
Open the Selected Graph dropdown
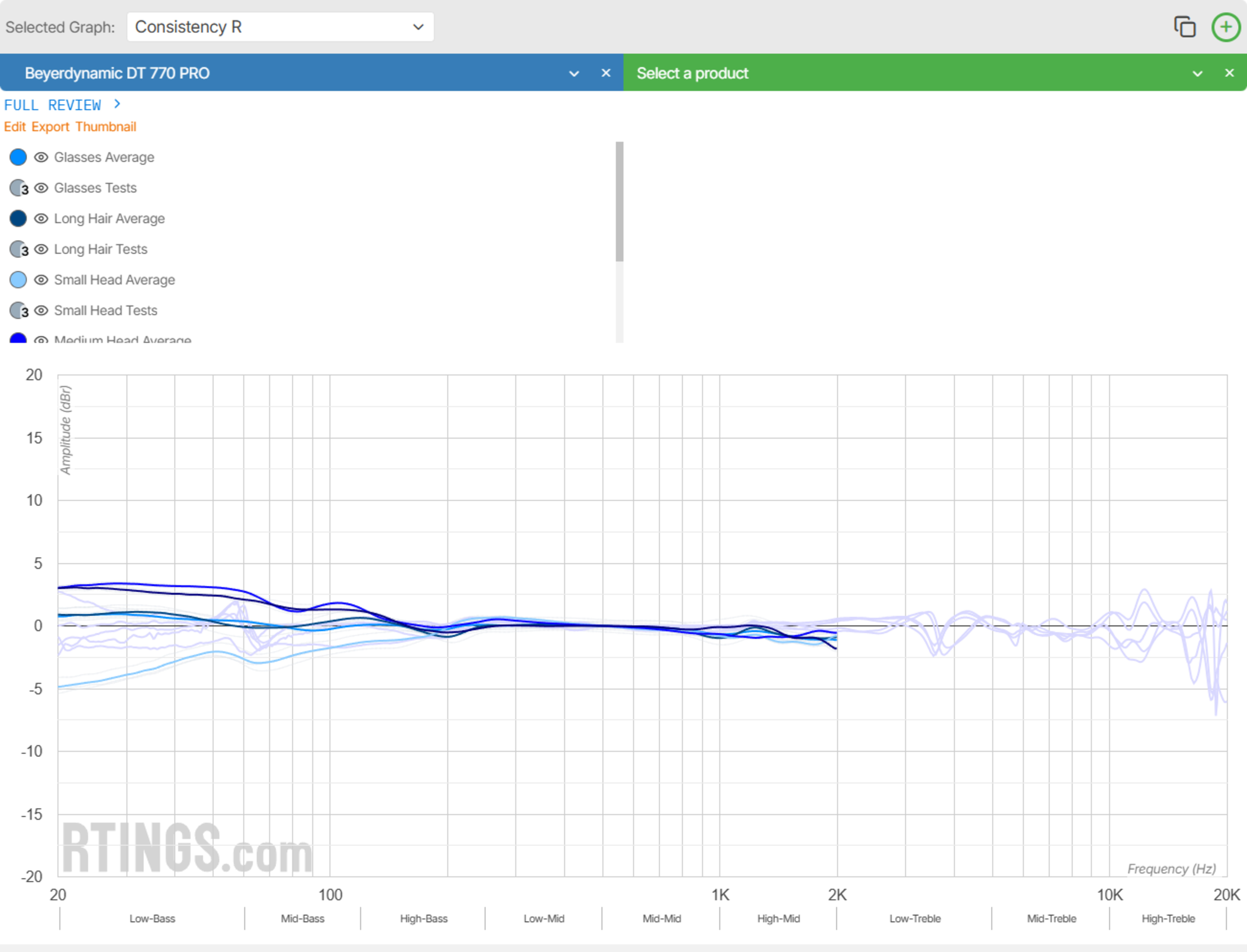(x=280, y=27)
